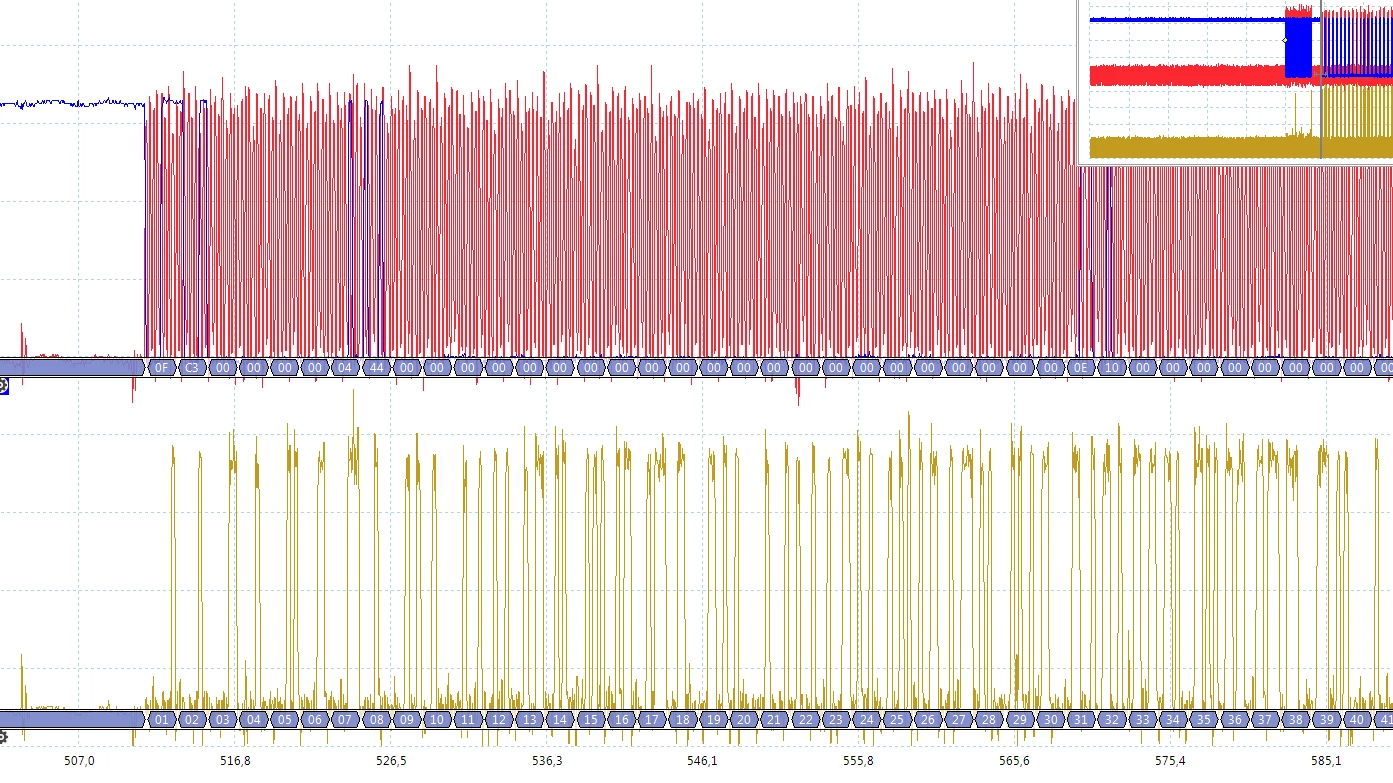Select decoded byte 0E in upper decoder row
The height and width of the screenshot is (783, 1393).
[x=1080, y=368]
